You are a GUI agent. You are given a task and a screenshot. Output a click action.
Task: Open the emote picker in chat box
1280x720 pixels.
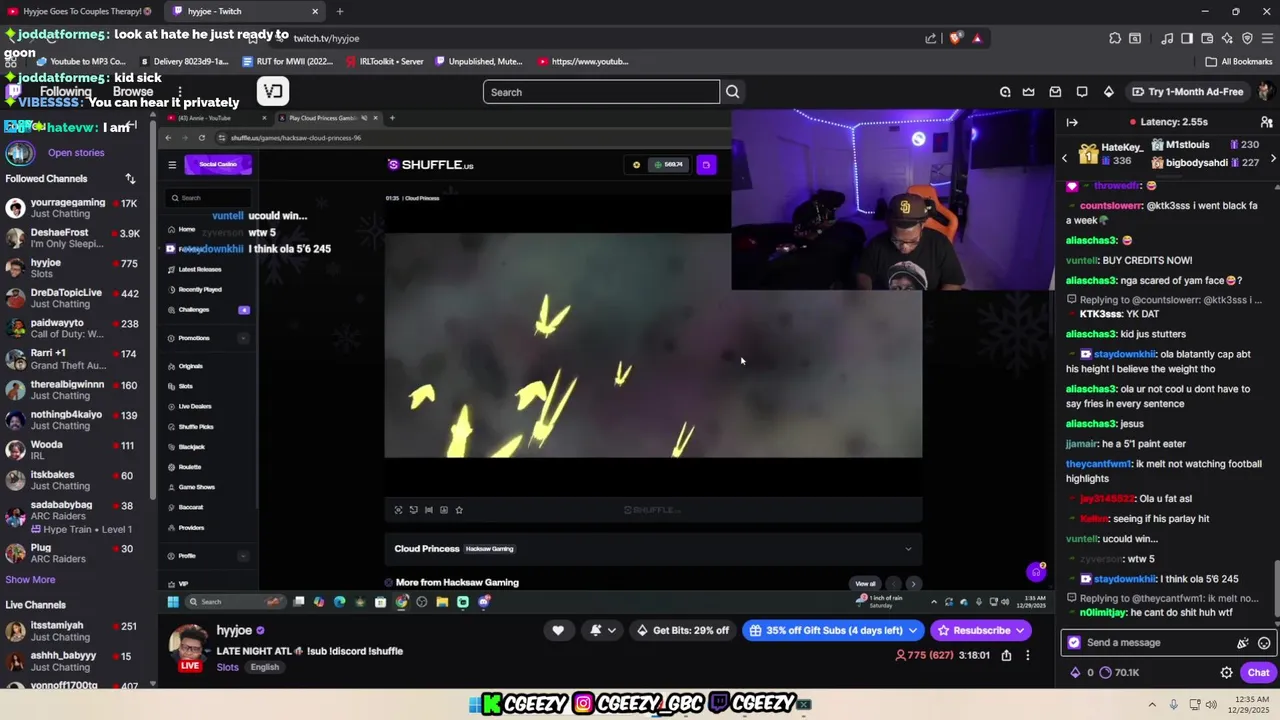(1264, 643)
